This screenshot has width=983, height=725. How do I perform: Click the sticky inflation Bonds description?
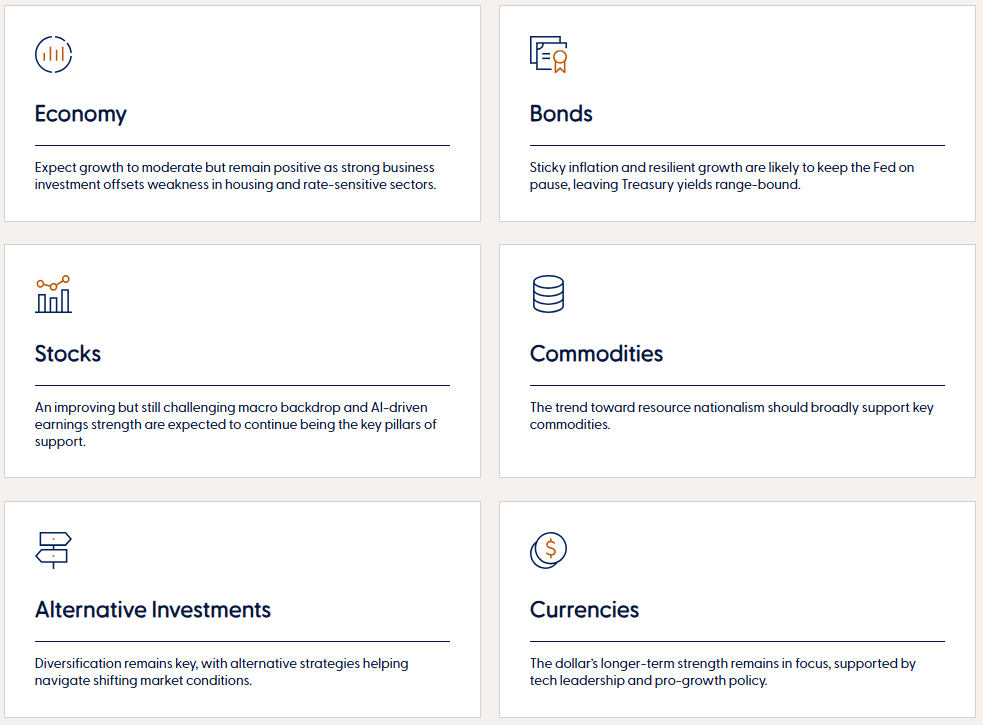click(722, 176)
